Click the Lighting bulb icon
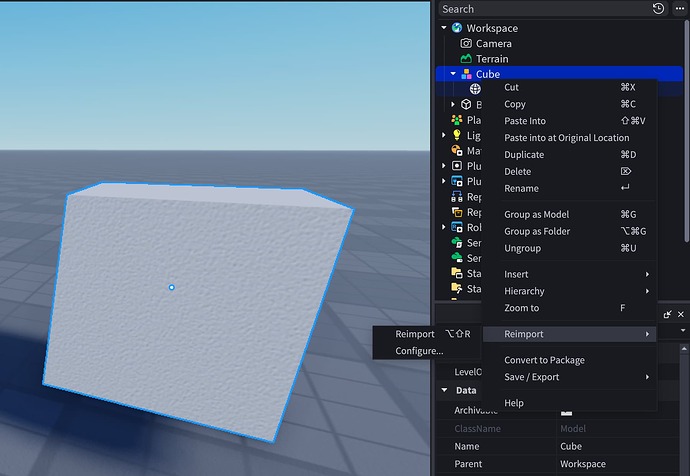Screen dimensions: 690x476 click(457, 135)
